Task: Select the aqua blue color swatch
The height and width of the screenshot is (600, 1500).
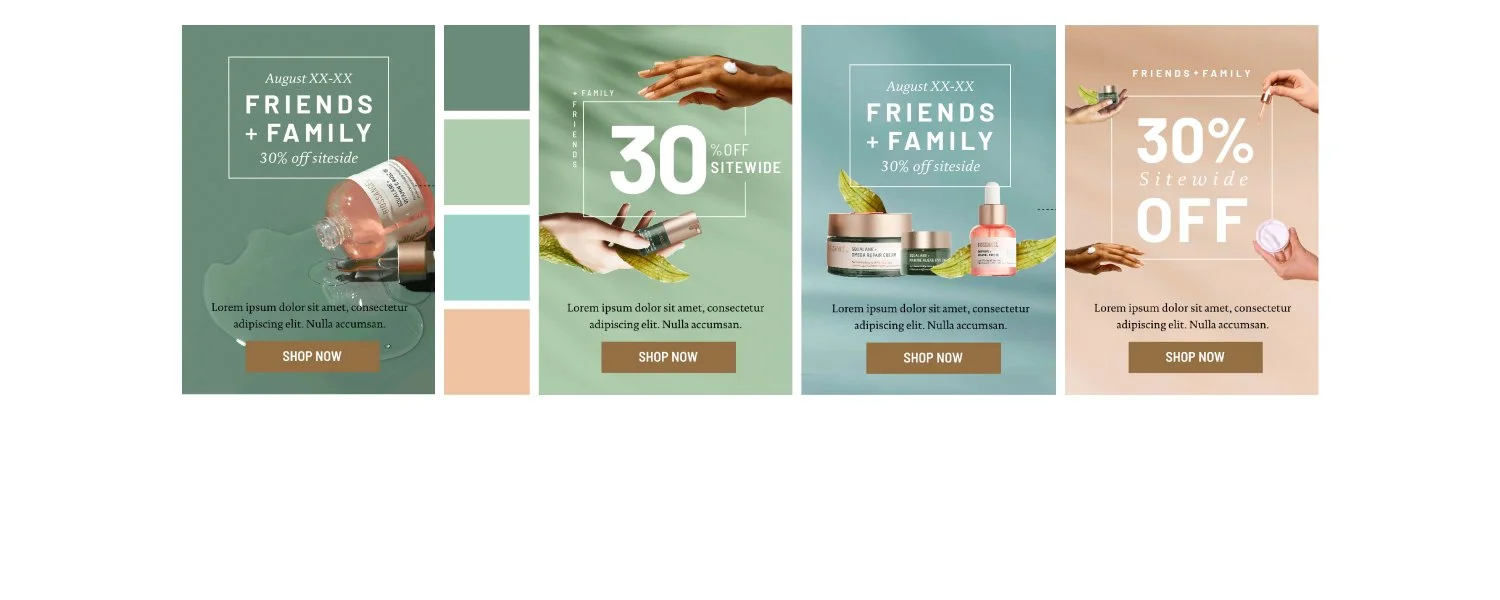Action: point(487,257)
